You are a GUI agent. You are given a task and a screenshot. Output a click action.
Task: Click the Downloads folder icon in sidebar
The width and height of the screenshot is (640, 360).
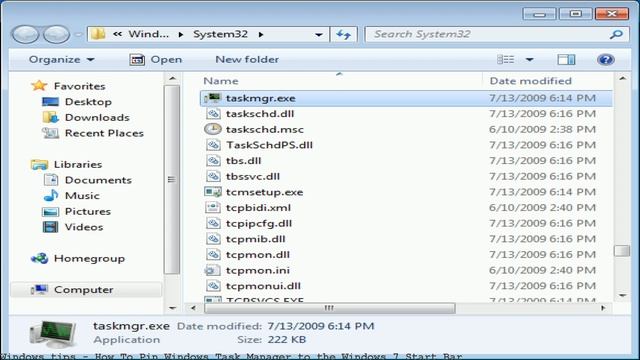(50, 117)
